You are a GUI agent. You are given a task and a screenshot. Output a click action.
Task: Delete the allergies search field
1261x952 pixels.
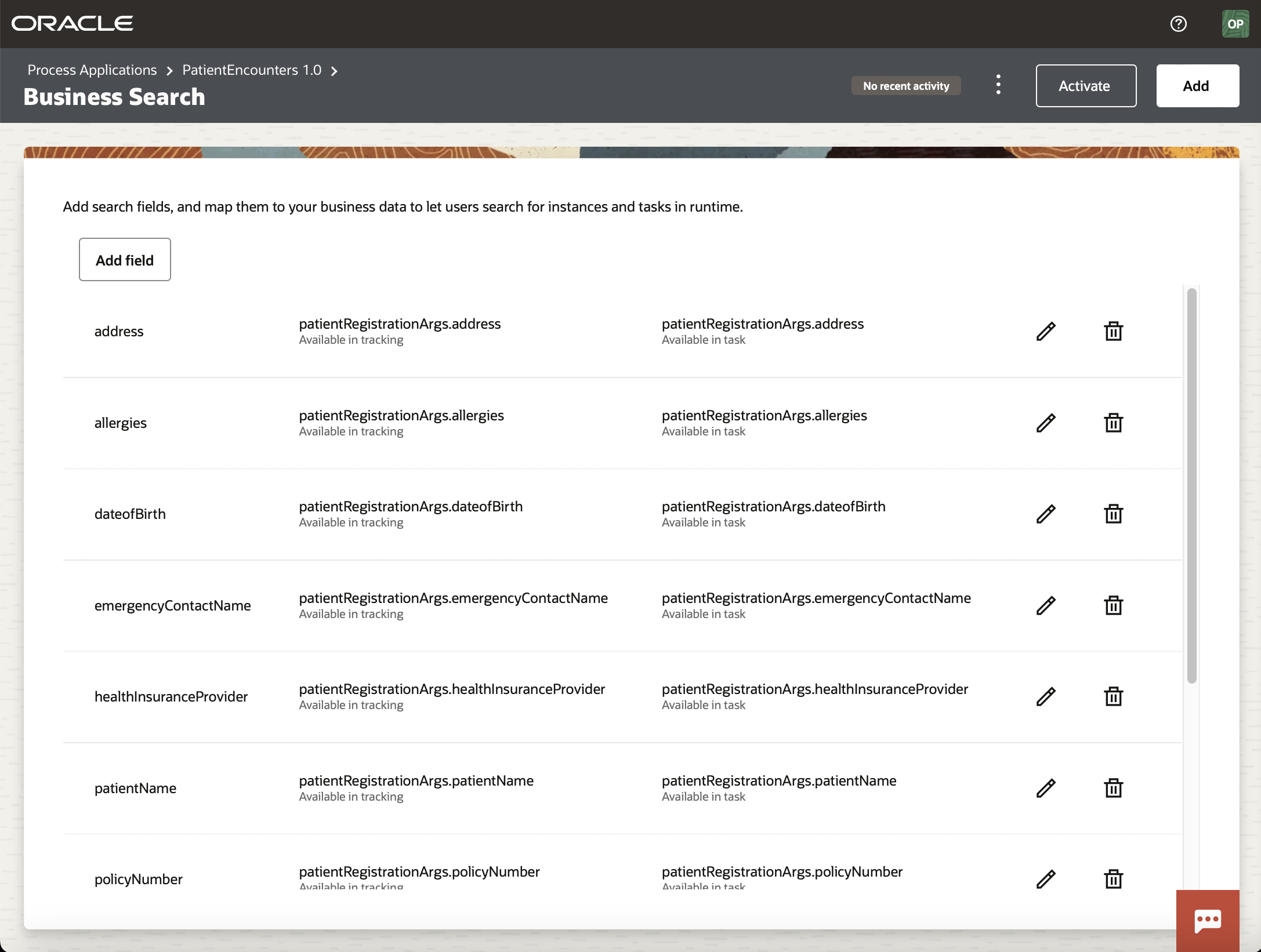[x=1114, y=422]
